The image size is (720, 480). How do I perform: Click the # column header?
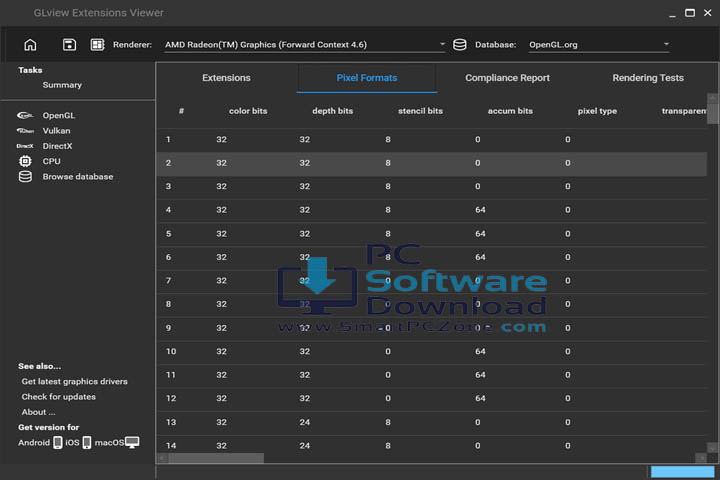[x=181, y=111]
